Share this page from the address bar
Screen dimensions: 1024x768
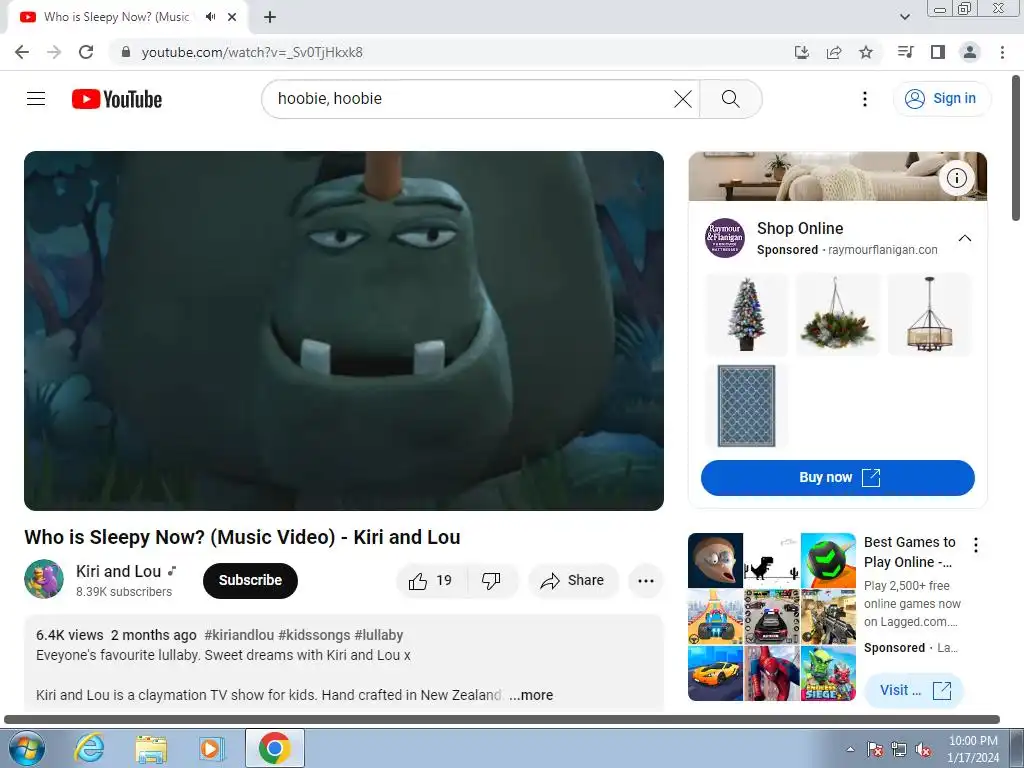[833, 52]
